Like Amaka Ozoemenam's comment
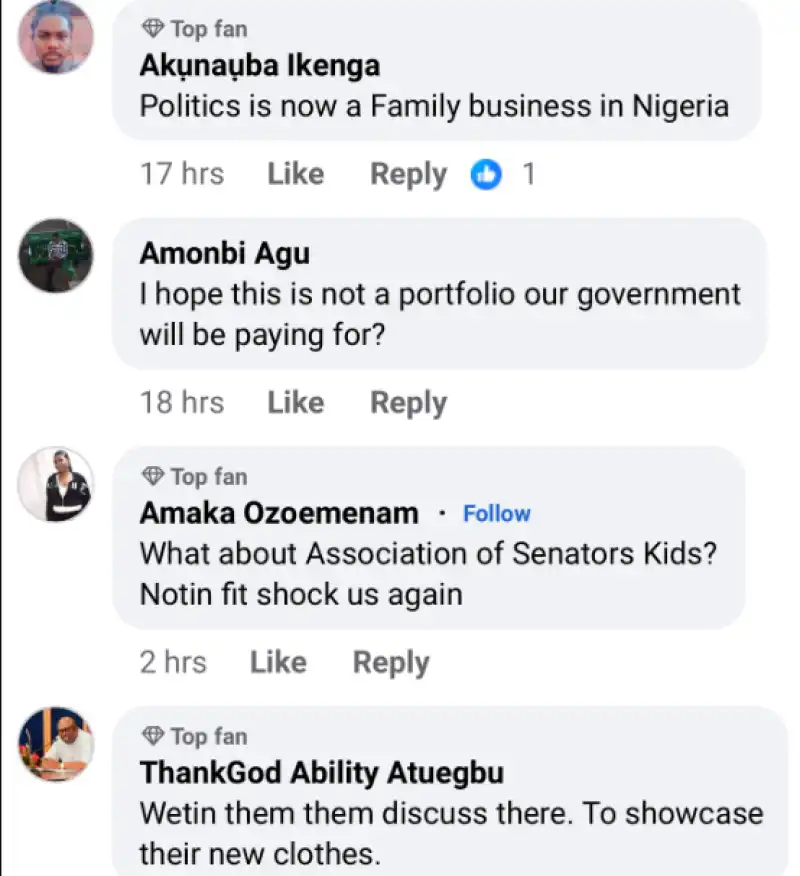800x876 pixels. tap(278, 662)
